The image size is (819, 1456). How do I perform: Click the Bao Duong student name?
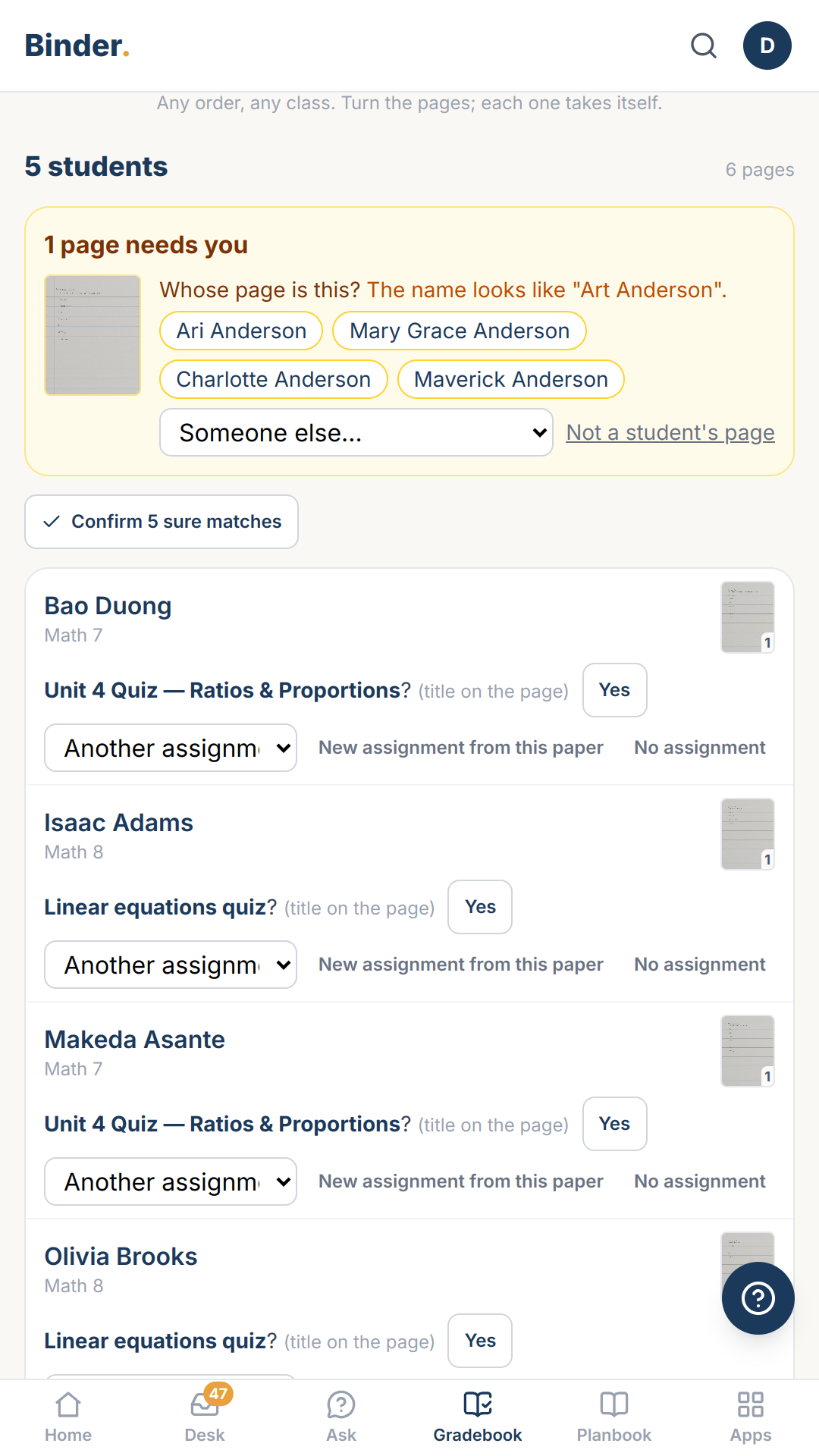(108, 606)
